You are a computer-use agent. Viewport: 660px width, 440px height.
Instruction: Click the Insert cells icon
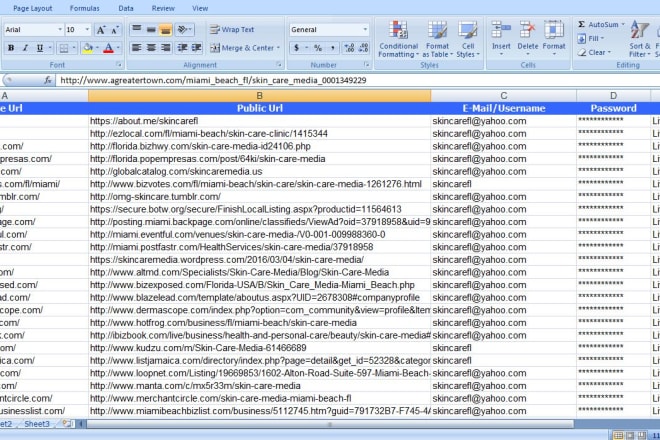(501, 38)
